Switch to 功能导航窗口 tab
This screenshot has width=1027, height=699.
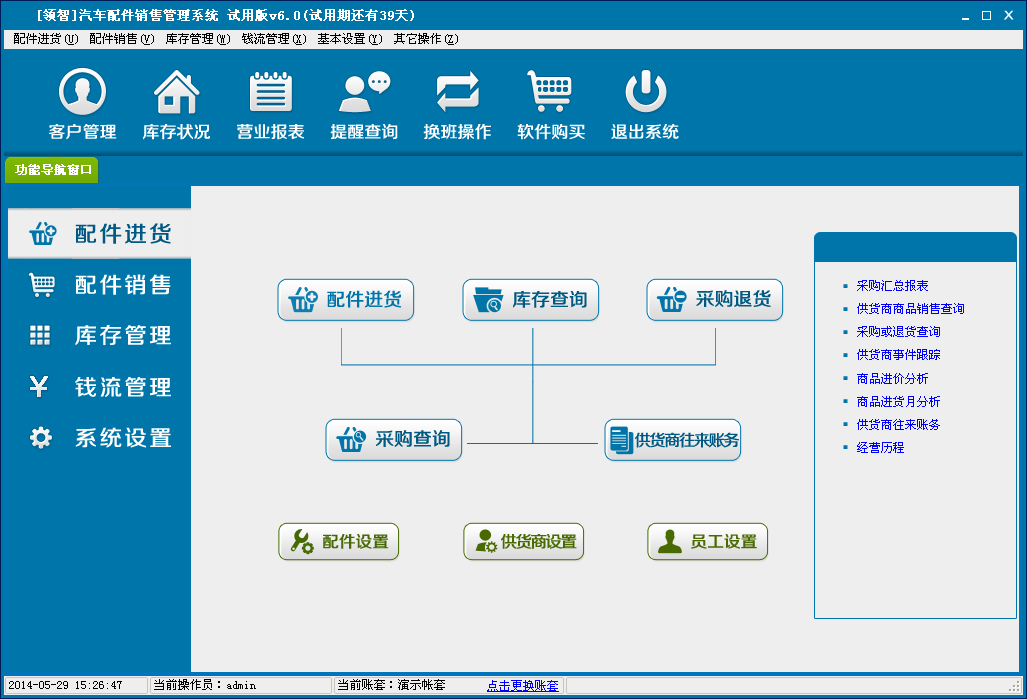pos(53,170)
